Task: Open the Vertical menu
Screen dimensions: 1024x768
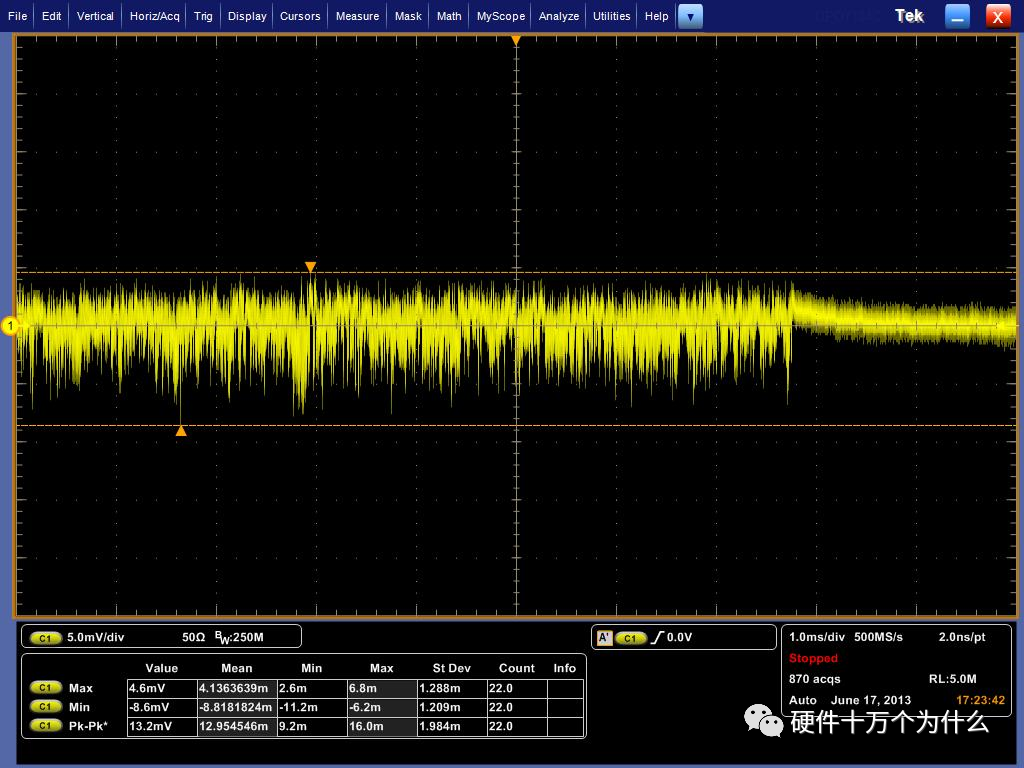Action: click(x=95, y=16)
